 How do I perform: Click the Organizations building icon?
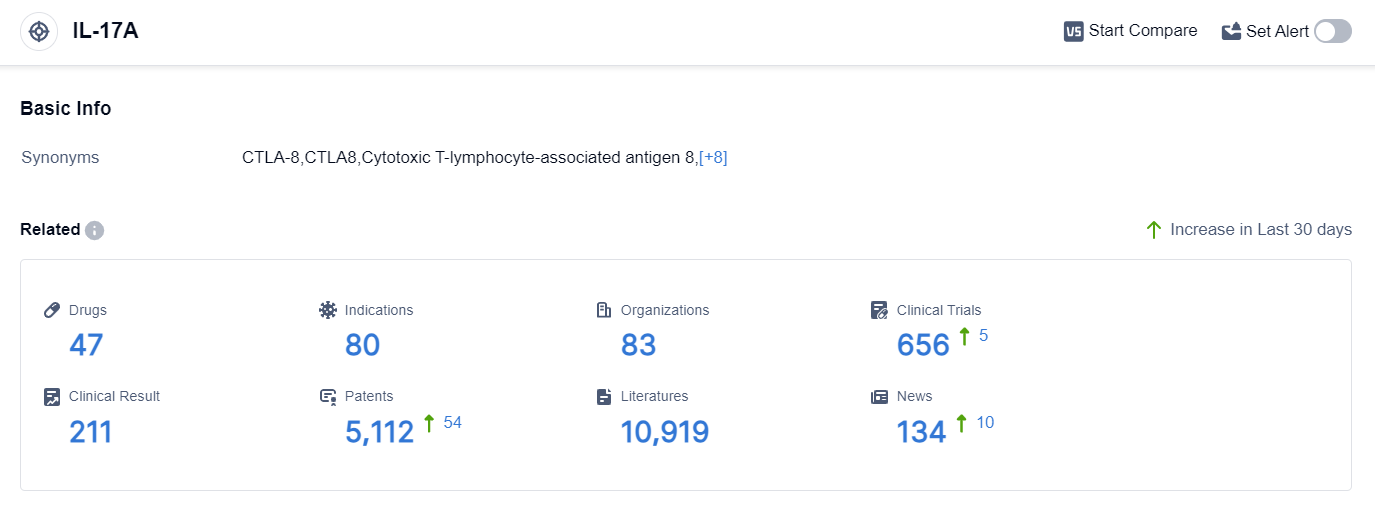click(x=603, y=310)
